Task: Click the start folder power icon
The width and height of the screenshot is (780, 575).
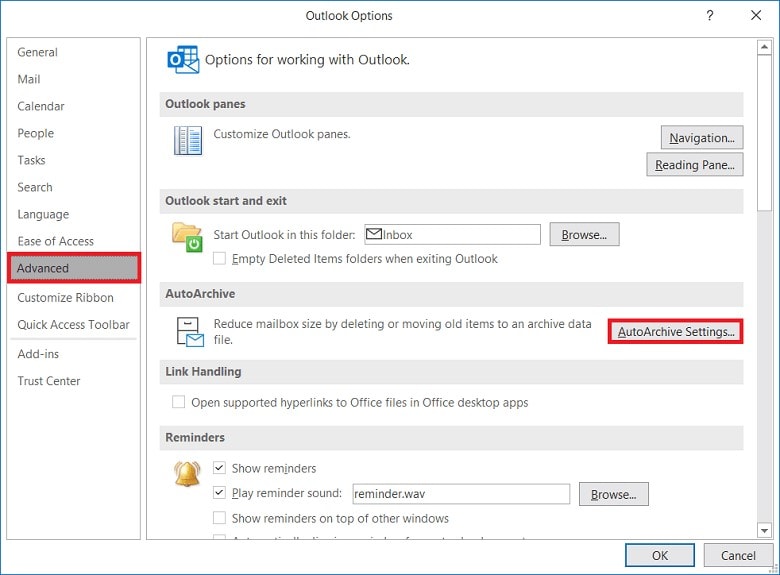Action: [188, 238]
